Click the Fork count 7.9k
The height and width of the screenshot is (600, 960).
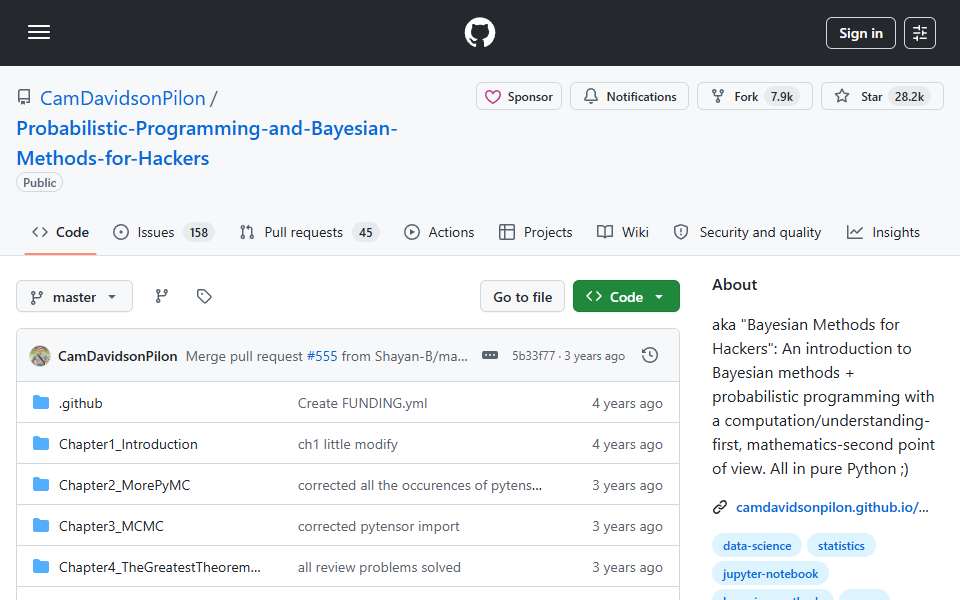781,97
